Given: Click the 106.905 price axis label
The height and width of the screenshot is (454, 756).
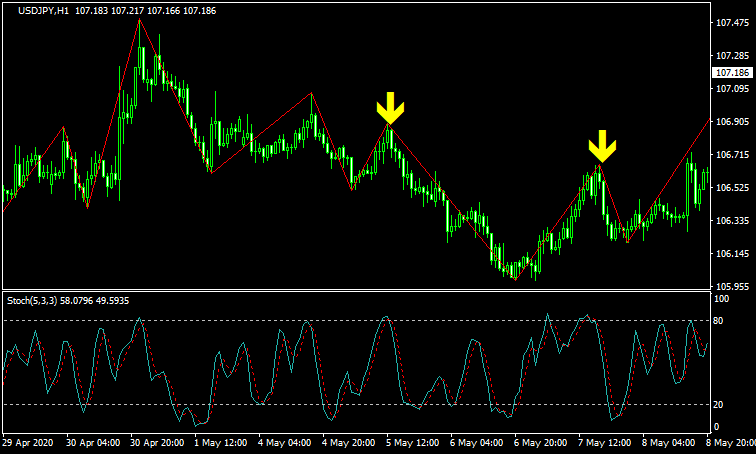Looking at the screenshot, I should pyautogui.click(x=732, y=121).
